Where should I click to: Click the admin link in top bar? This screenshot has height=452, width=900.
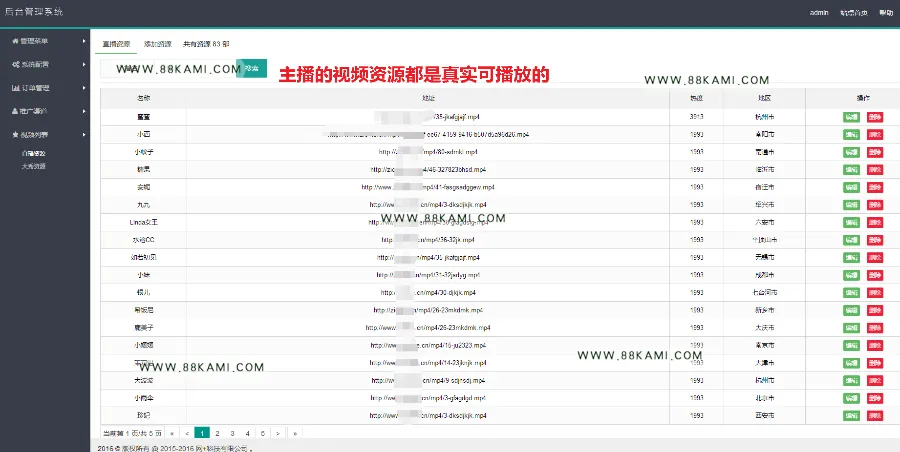click(819, 13)
